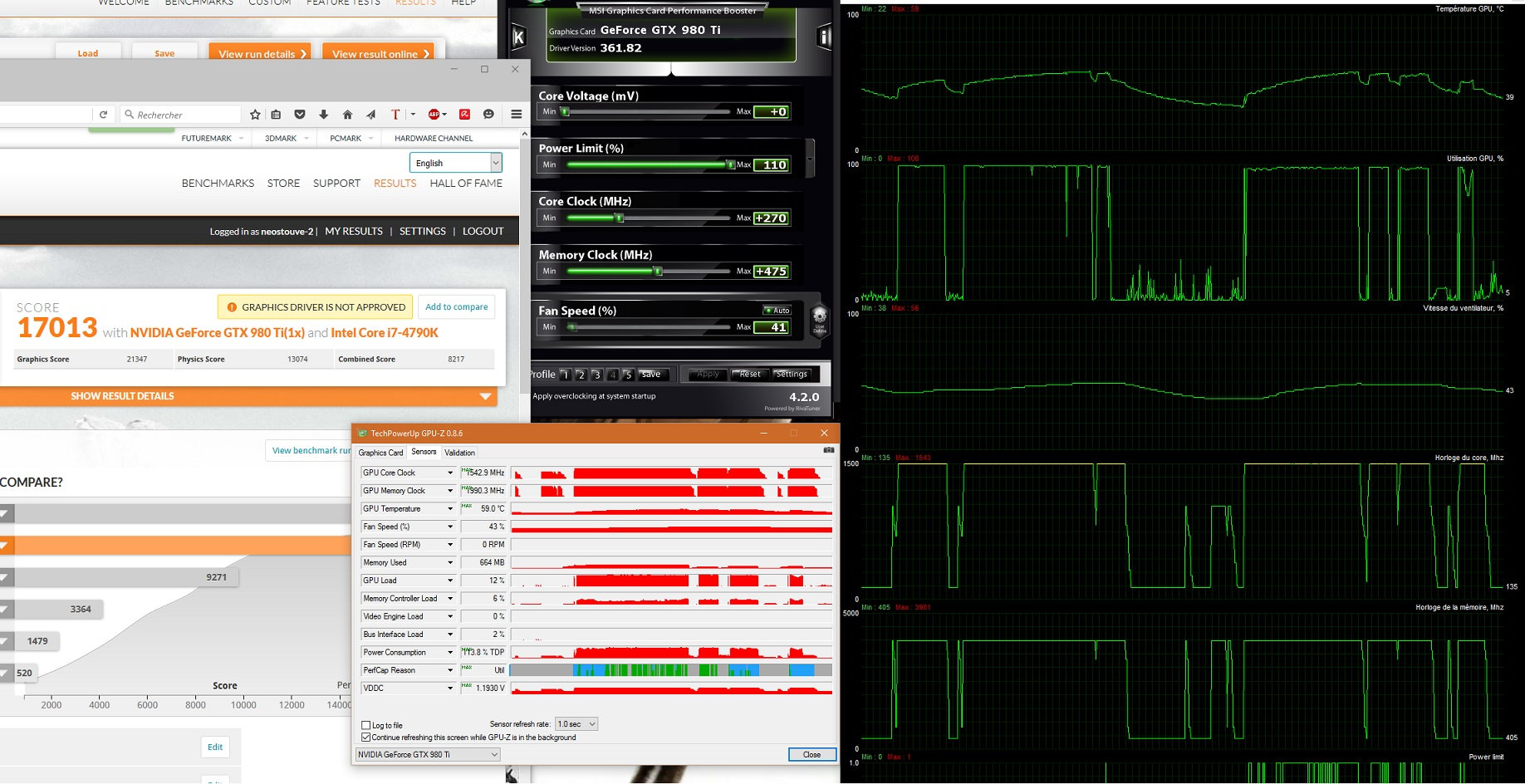Click the View run details button
This screenshot has height=784, width=1525.
260,52
